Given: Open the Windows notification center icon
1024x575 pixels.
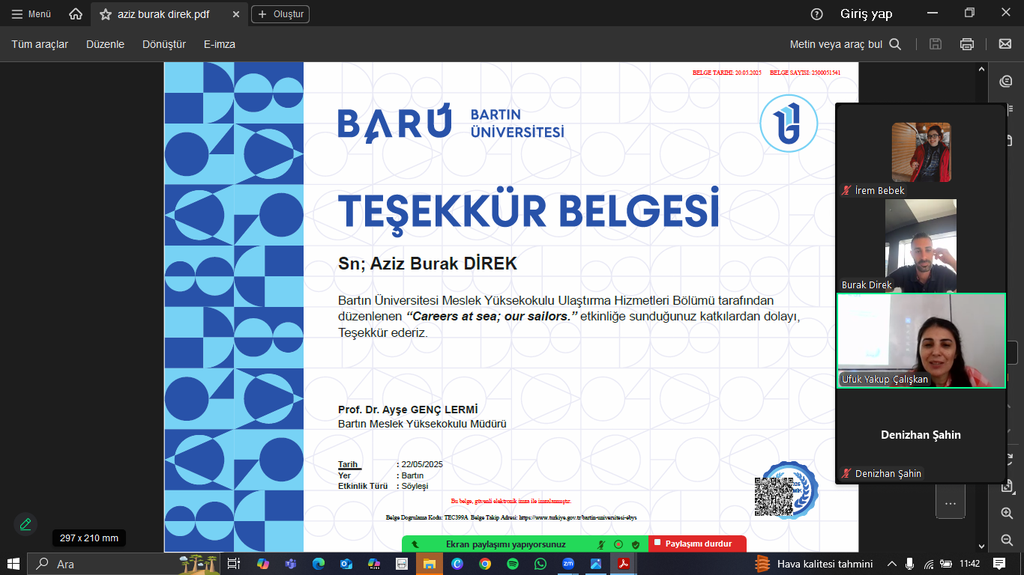Looking at the screenshot, I should pyautogui.click(x=999, y=564).
